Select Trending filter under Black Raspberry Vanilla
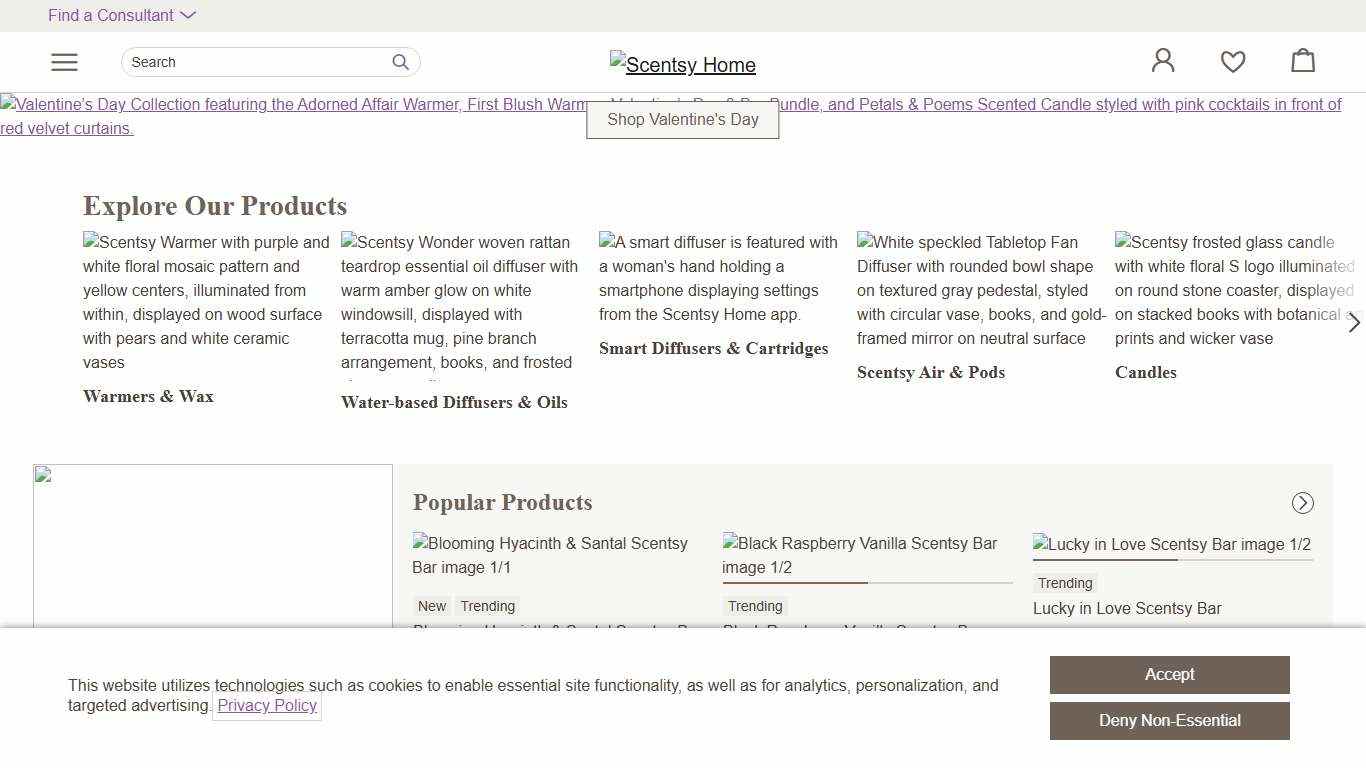This screenshot has height=768, width=1366. [x=755, y=606]
